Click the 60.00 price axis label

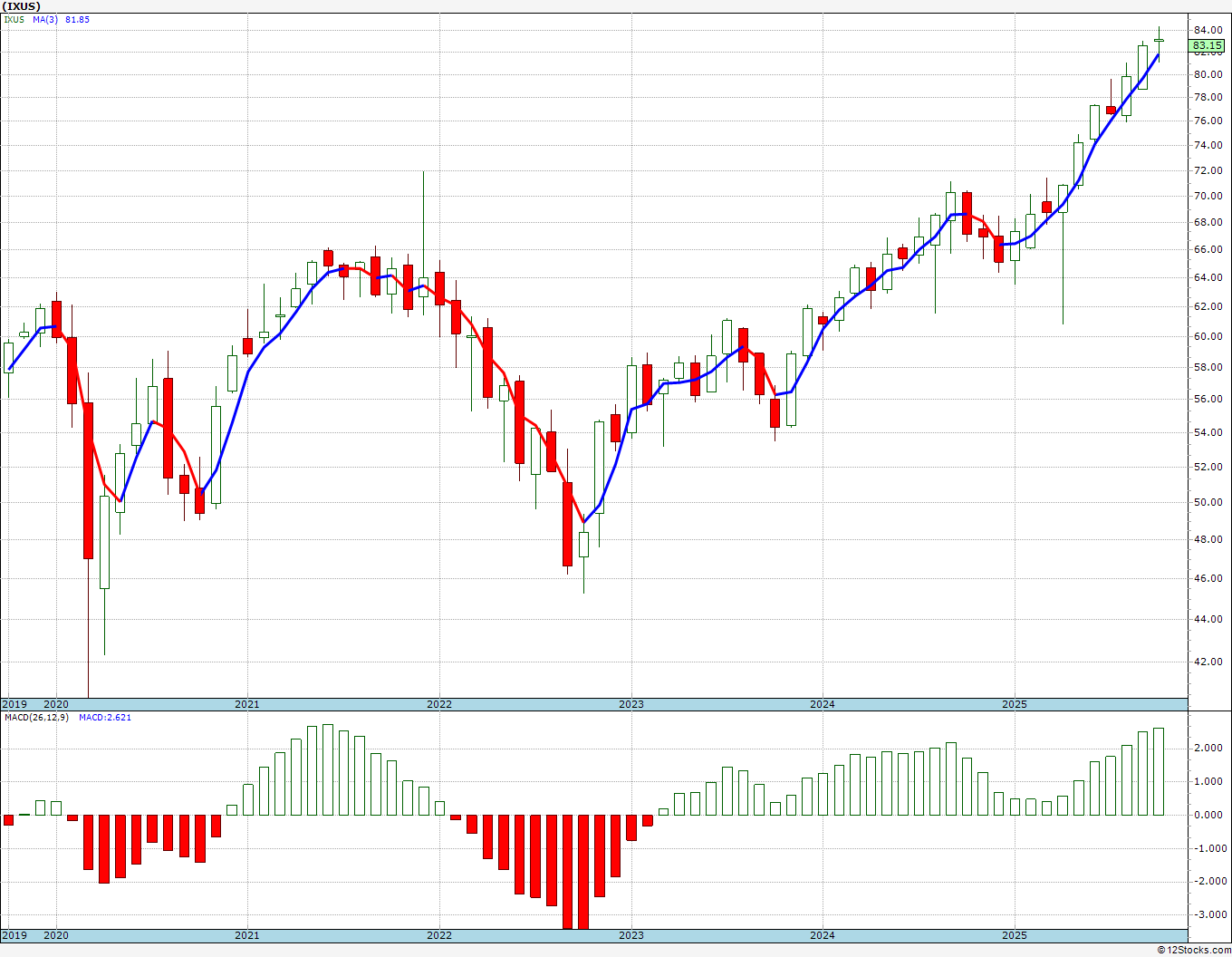pos(1208,336)
